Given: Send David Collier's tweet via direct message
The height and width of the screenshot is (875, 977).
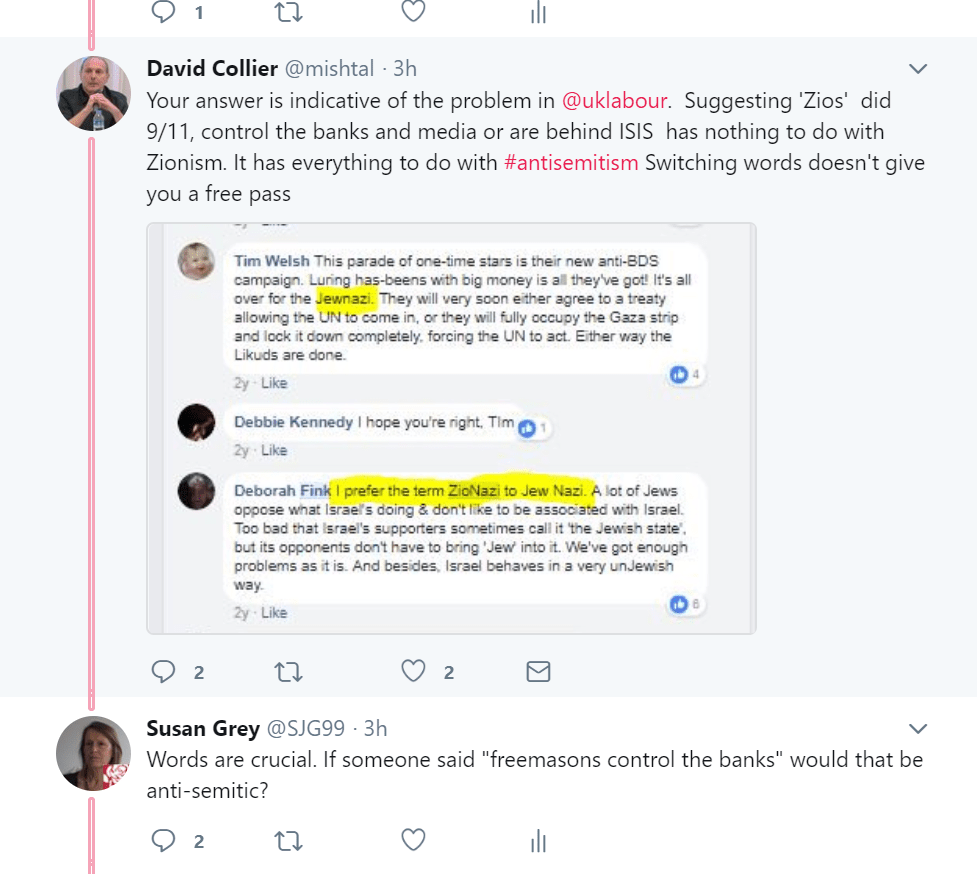Looking at the screenshot, I should pos(538,671).
